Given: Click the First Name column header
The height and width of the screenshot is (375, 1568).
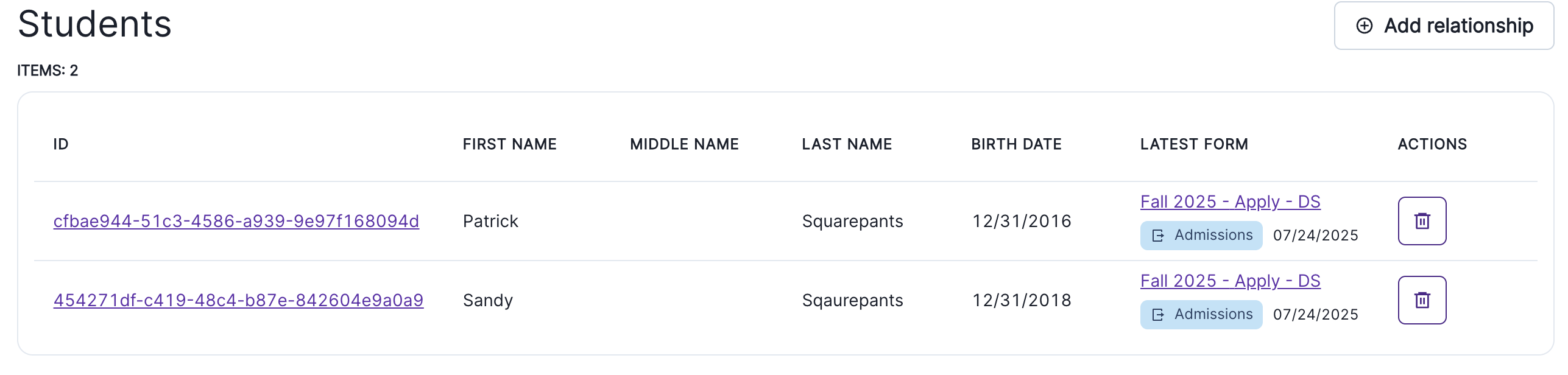Looking at the screenshot, I should [509, 144].
